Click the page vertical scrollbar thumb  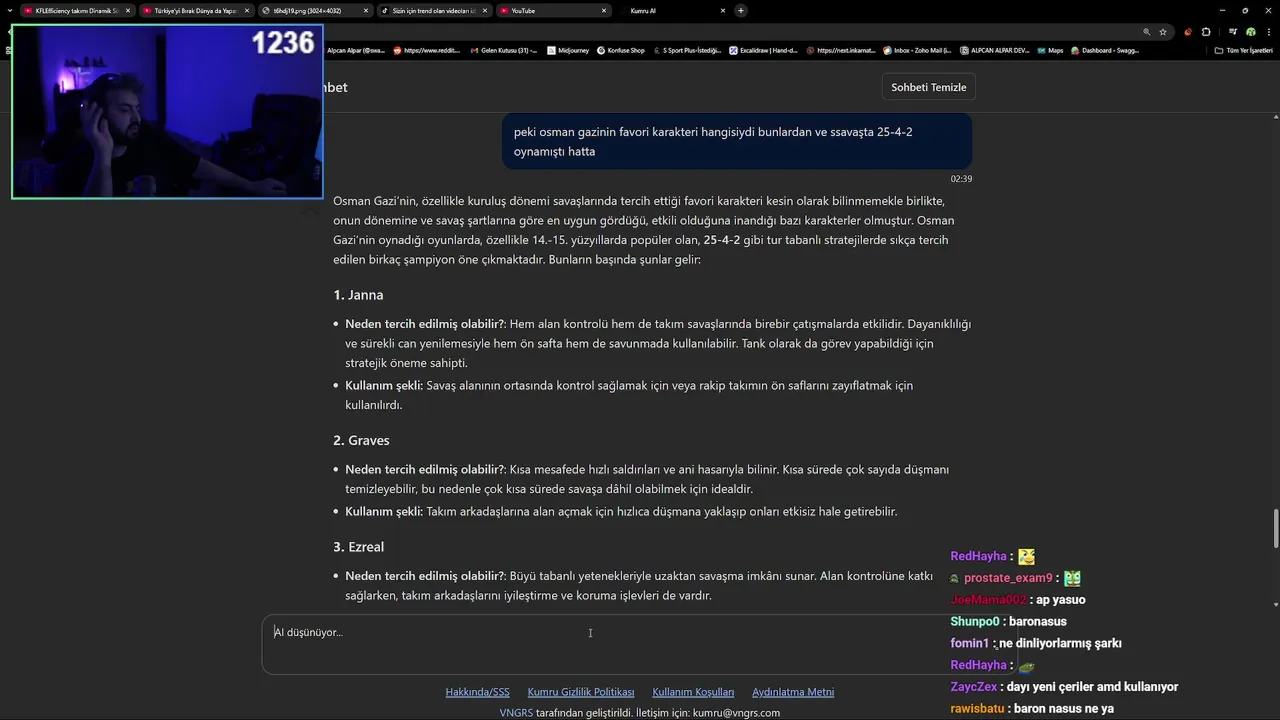1275,528
